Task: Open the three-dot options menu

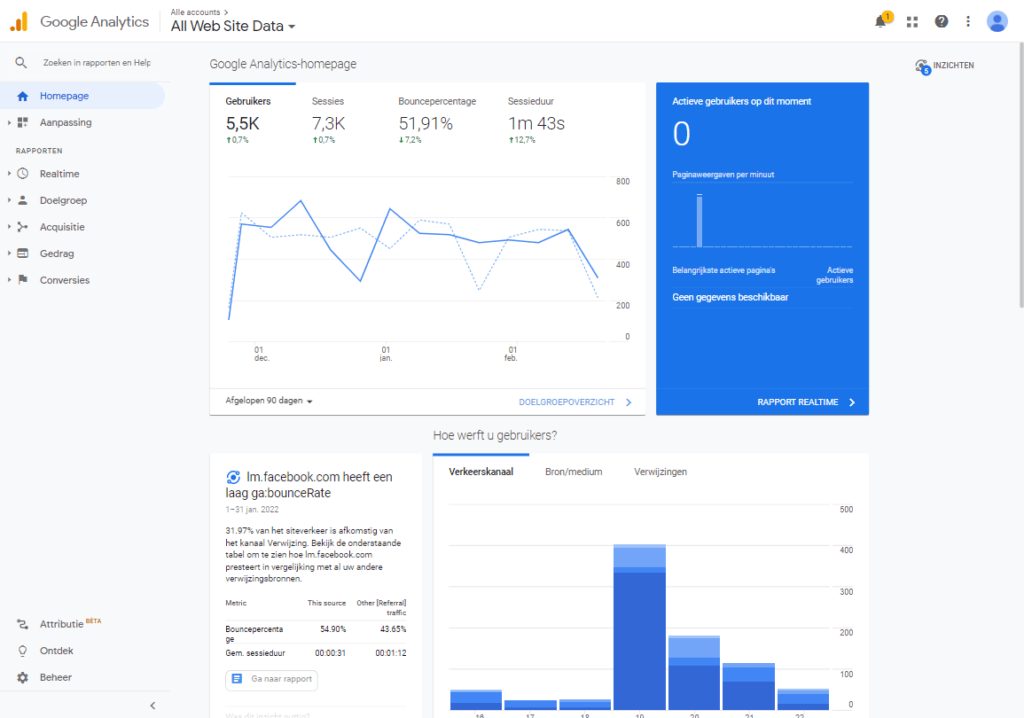Action: (x=968, y=21)
